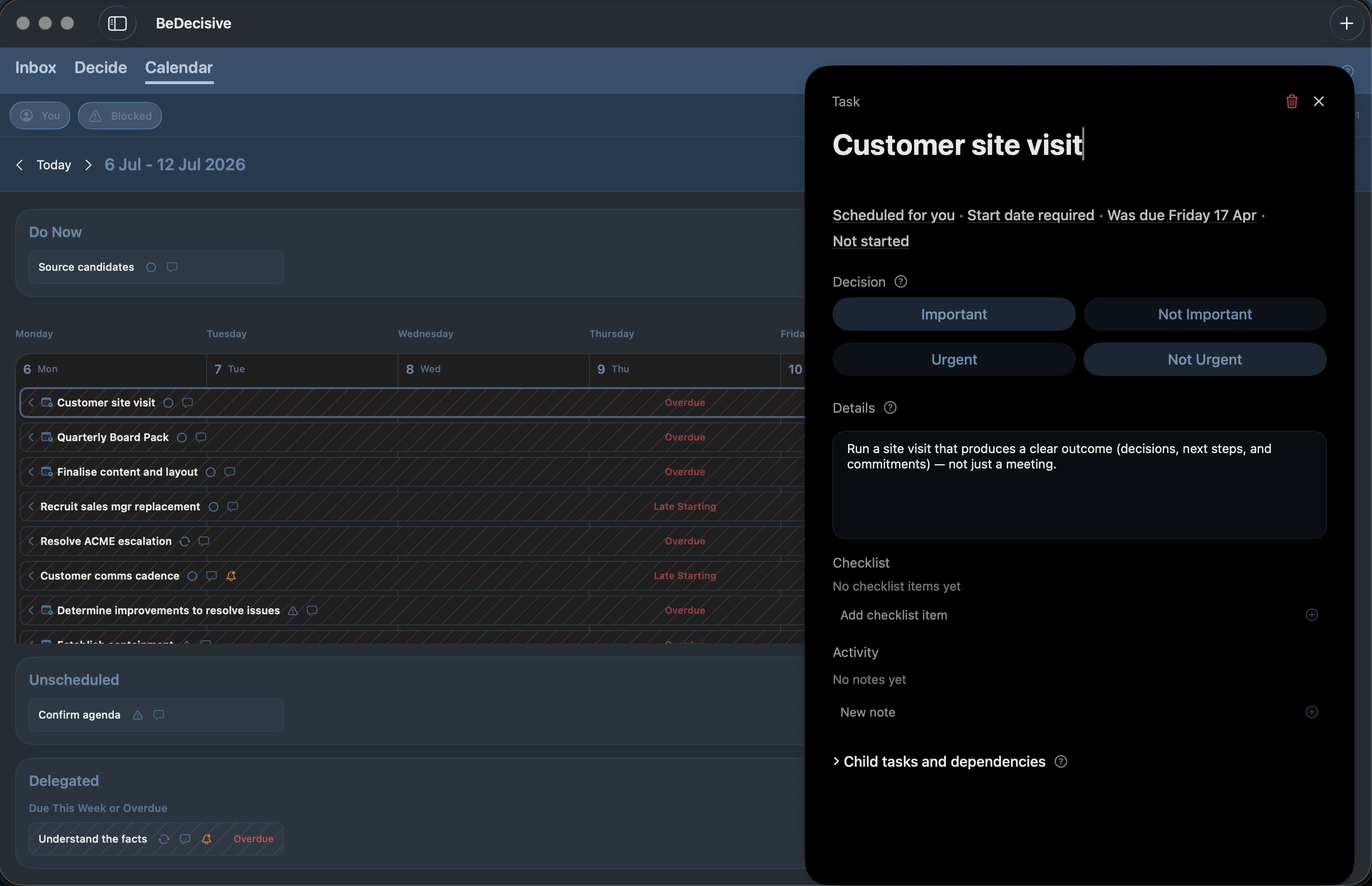Click the calendar icon on Finalise content and layout
This screenshot has width=1372, height=886.
47,472
